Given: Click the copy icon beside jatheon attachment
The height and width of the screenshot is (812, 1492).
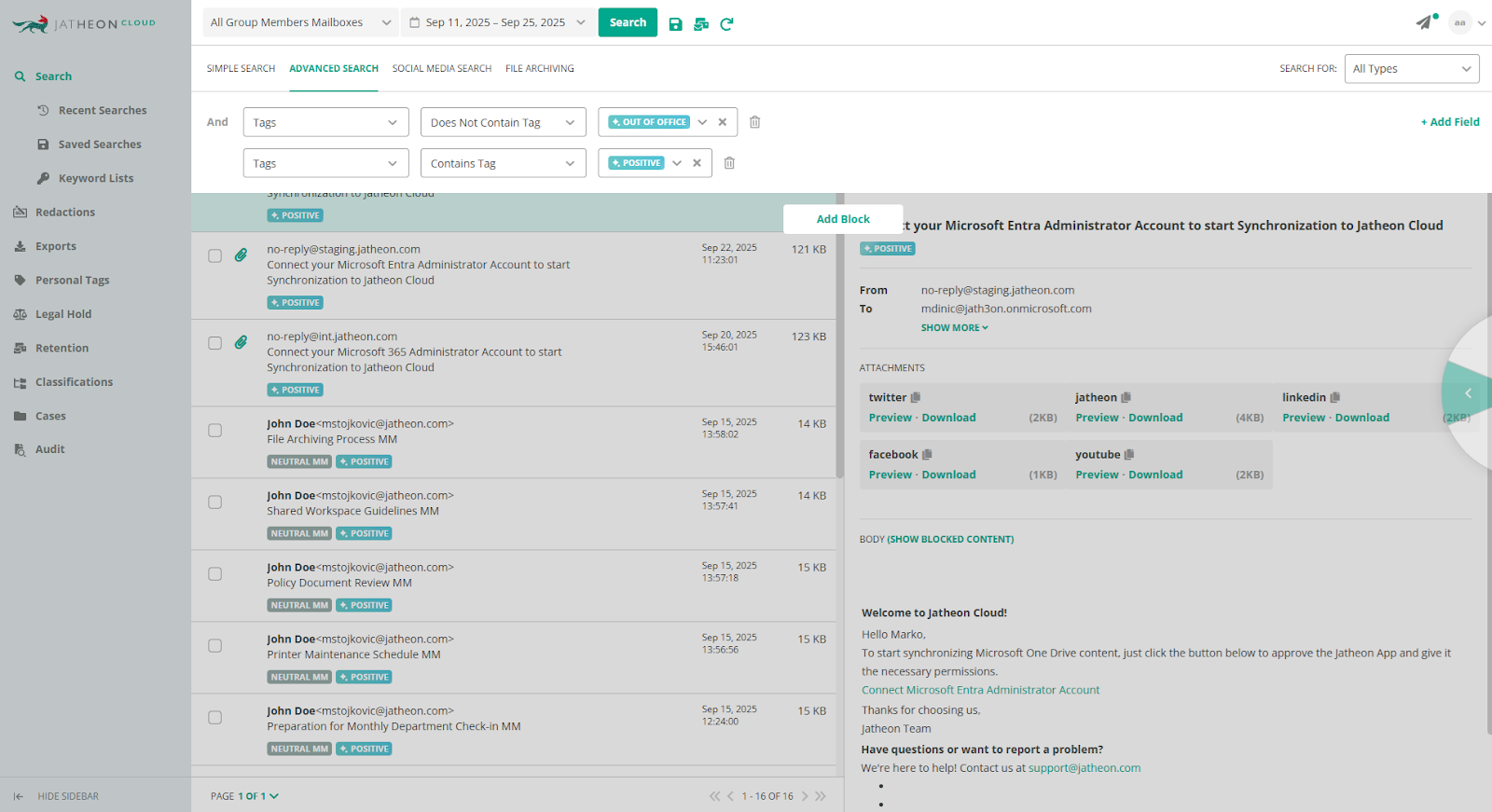Looking at the screenshot, I should pos(1126,397).
